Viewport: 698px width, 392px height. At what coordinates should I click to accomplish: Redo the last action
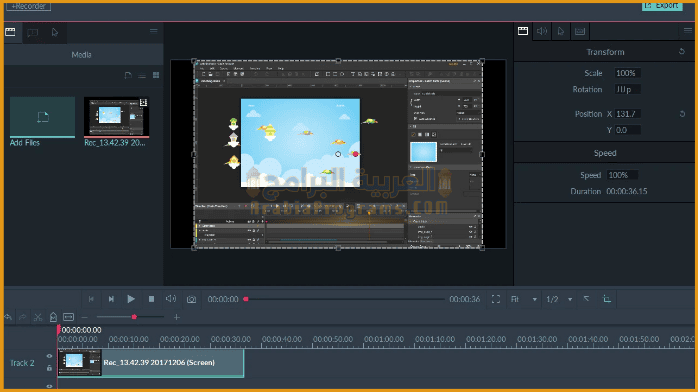tap(23, 317)
